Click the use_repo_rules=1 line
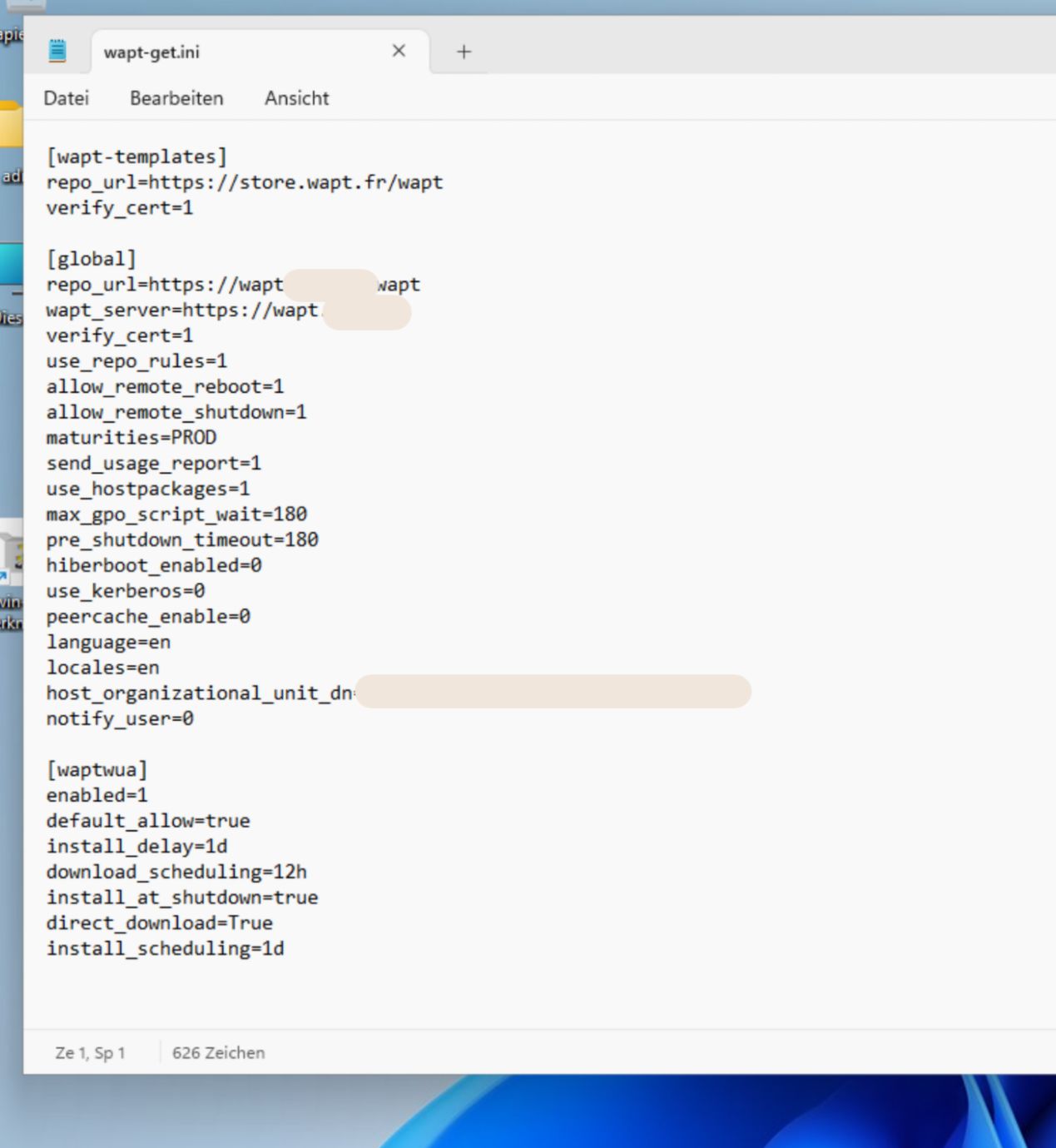The width and height of the screenshot is (1056, 1148). (136, 361)
